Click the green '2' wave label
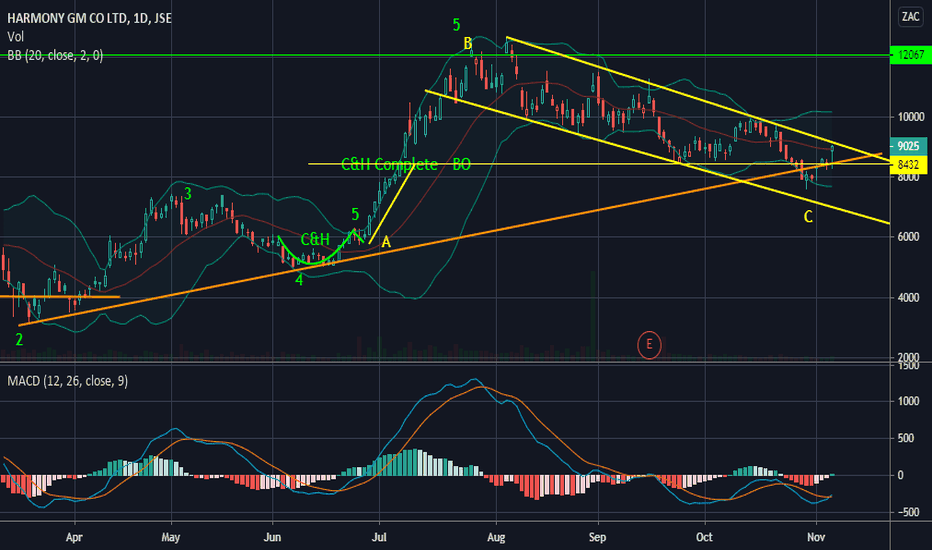Viewport: 932px width, 550px height. (19, 340)
